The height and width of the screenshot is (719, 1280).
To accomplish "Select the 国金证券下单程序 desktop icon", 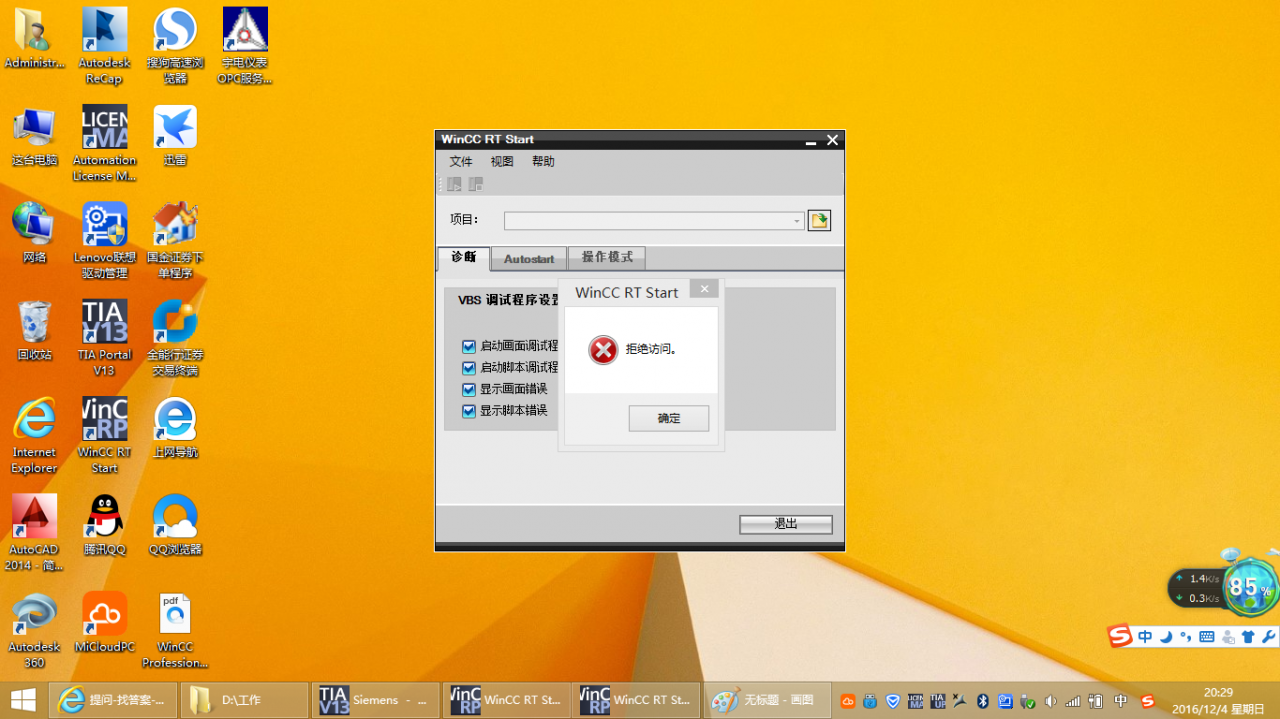I will click(x=175, y=240).
